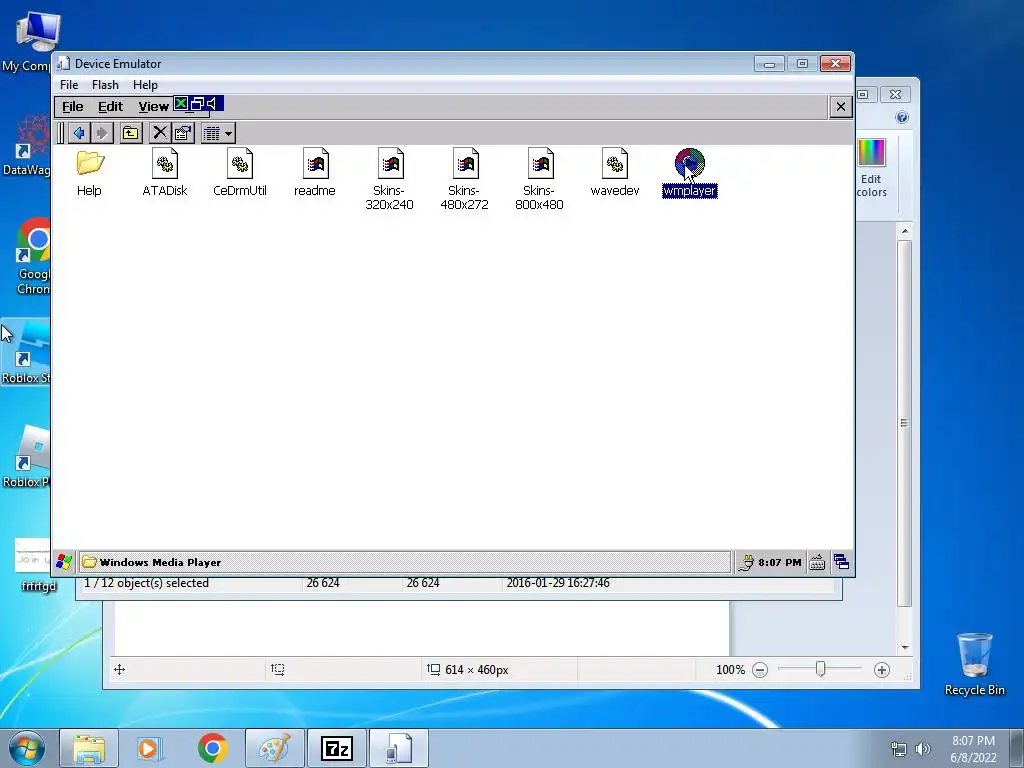Open the Device Emulator File menu

[69, 85]
